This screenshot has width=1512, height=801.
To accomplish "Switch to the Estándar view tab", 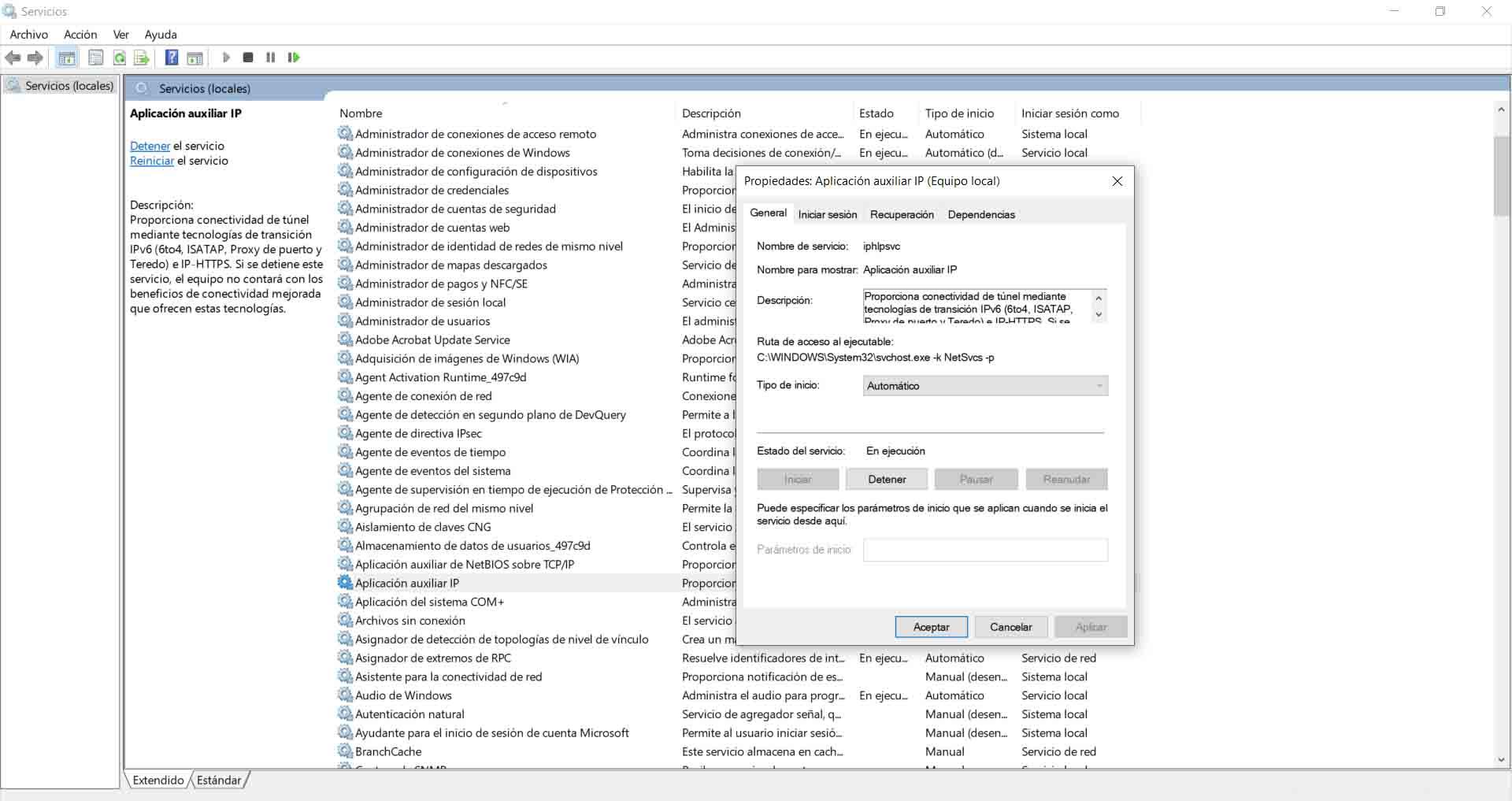I will pyautogui.click(x=219, y=781).
